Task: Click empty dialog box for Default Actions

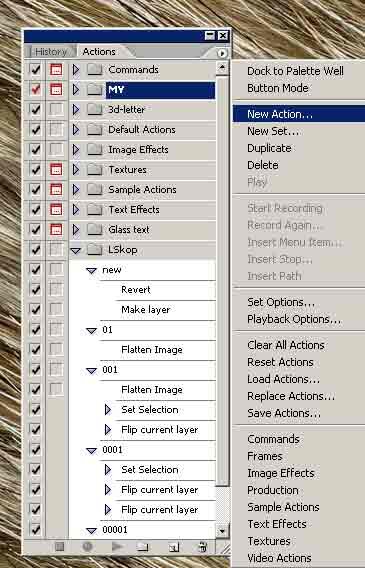Action: pyautogui.click(x=56, y=129)
